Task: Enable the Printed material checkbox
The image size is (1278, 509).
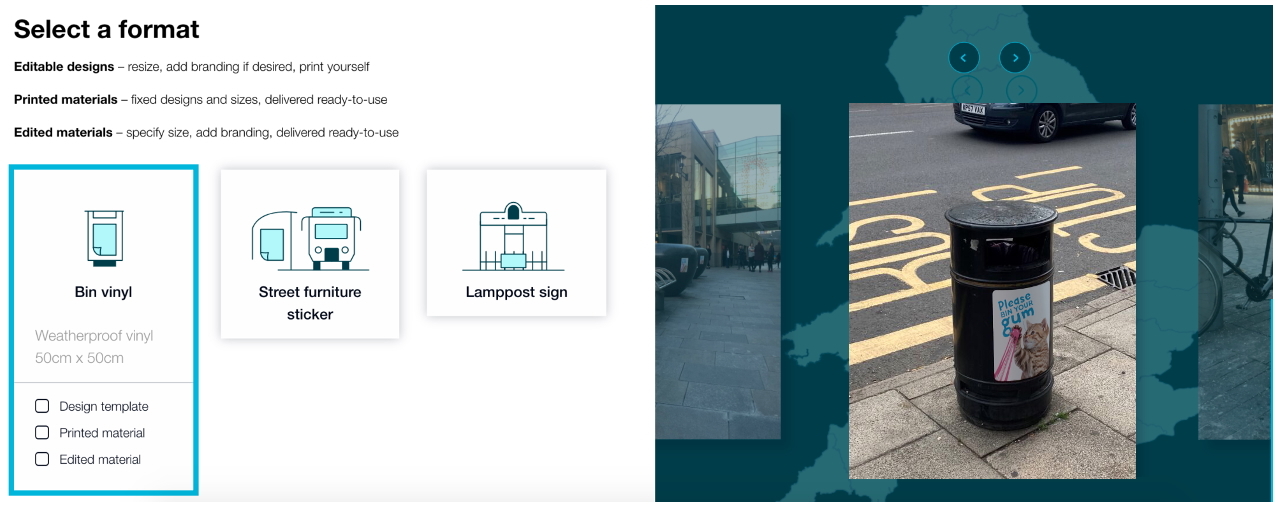Action: pos(42,433)
